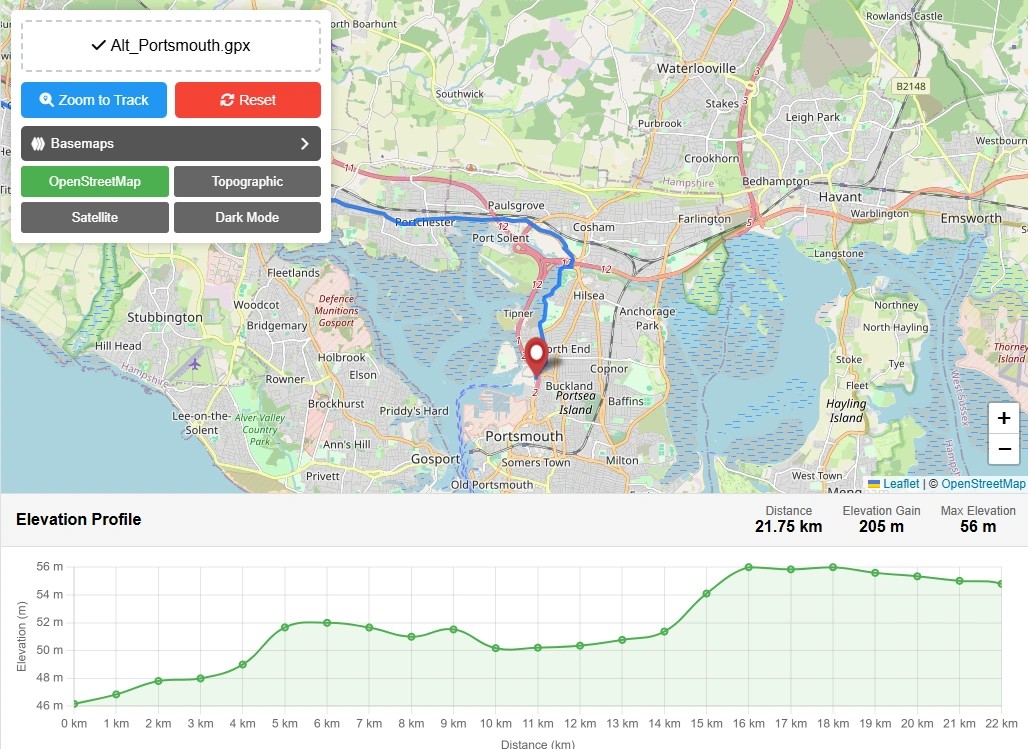Select the Topographic basemap
1028x749 pixels.
(x=247, y=181)
